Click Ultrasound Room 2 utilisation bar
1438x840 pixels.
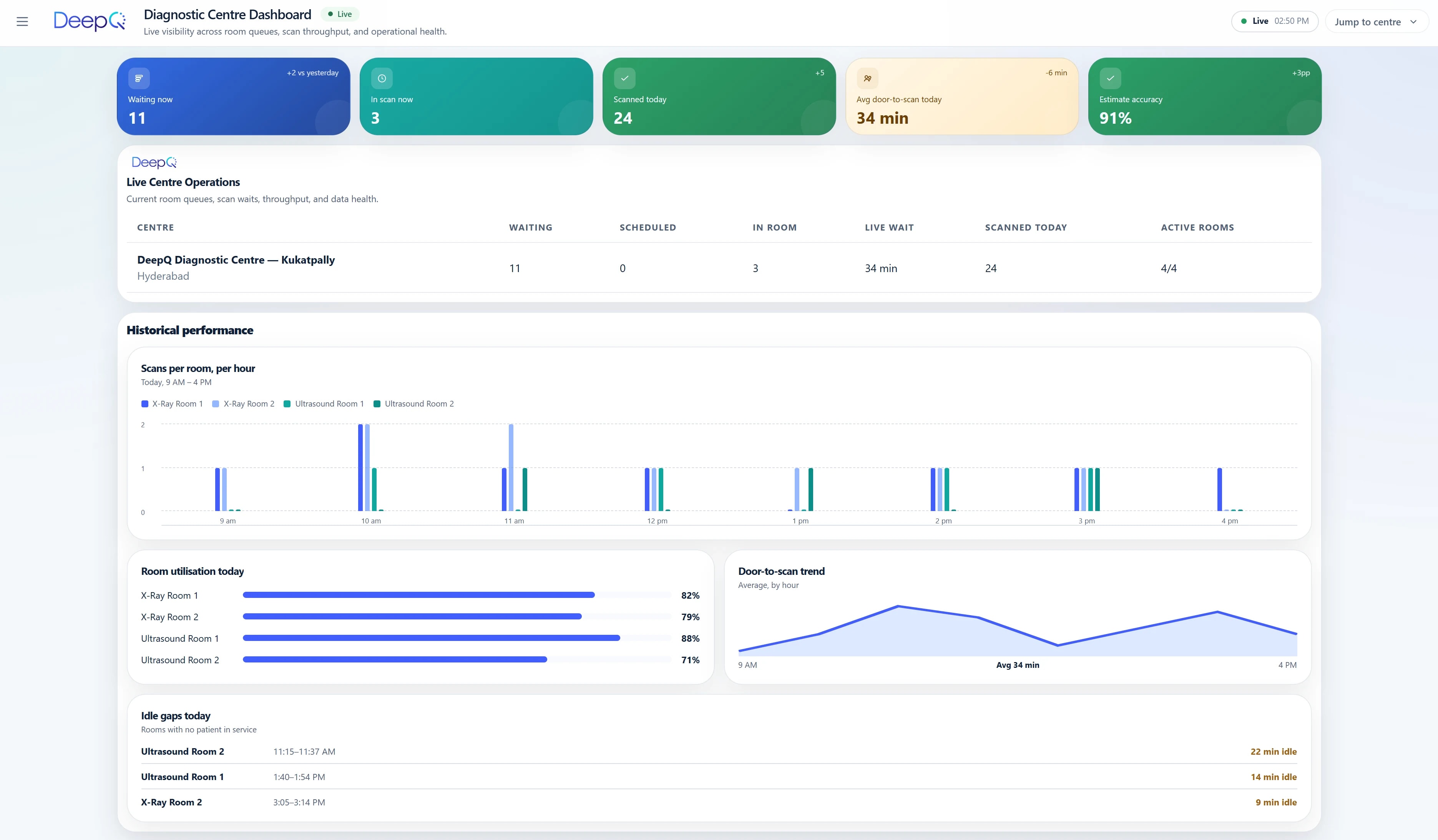click(457, 660)
